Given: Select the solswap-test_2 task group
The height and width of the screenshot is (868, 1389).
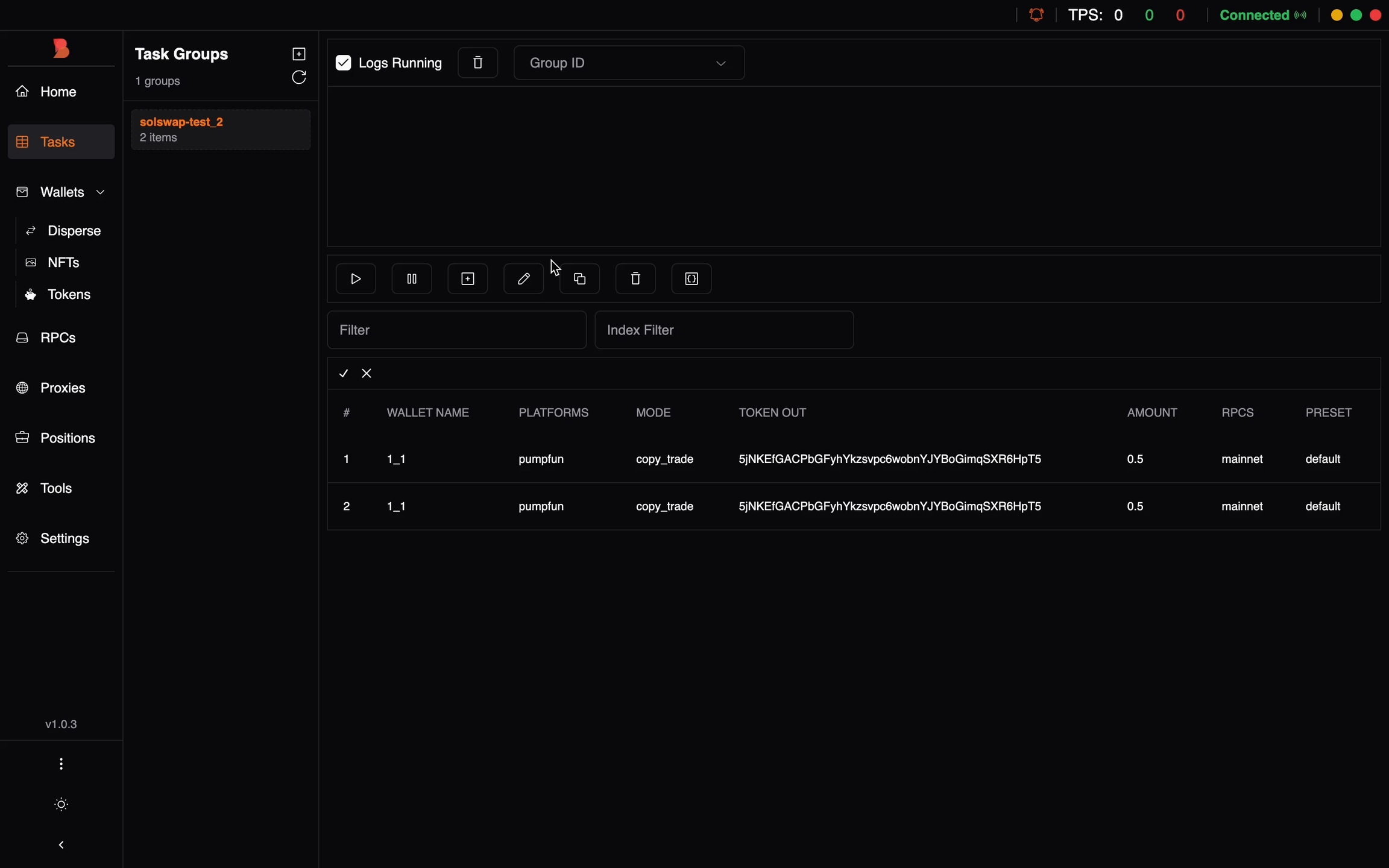Looking at the screenshot, I should (x=220, y=130).
